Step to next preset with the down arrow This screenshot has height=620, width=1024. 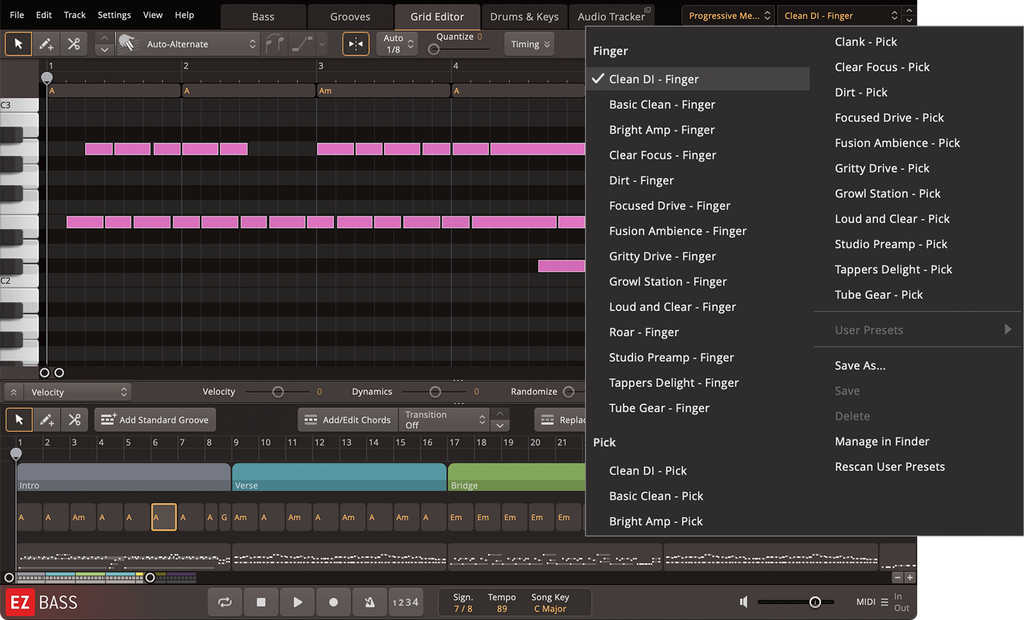click(908, 20)
